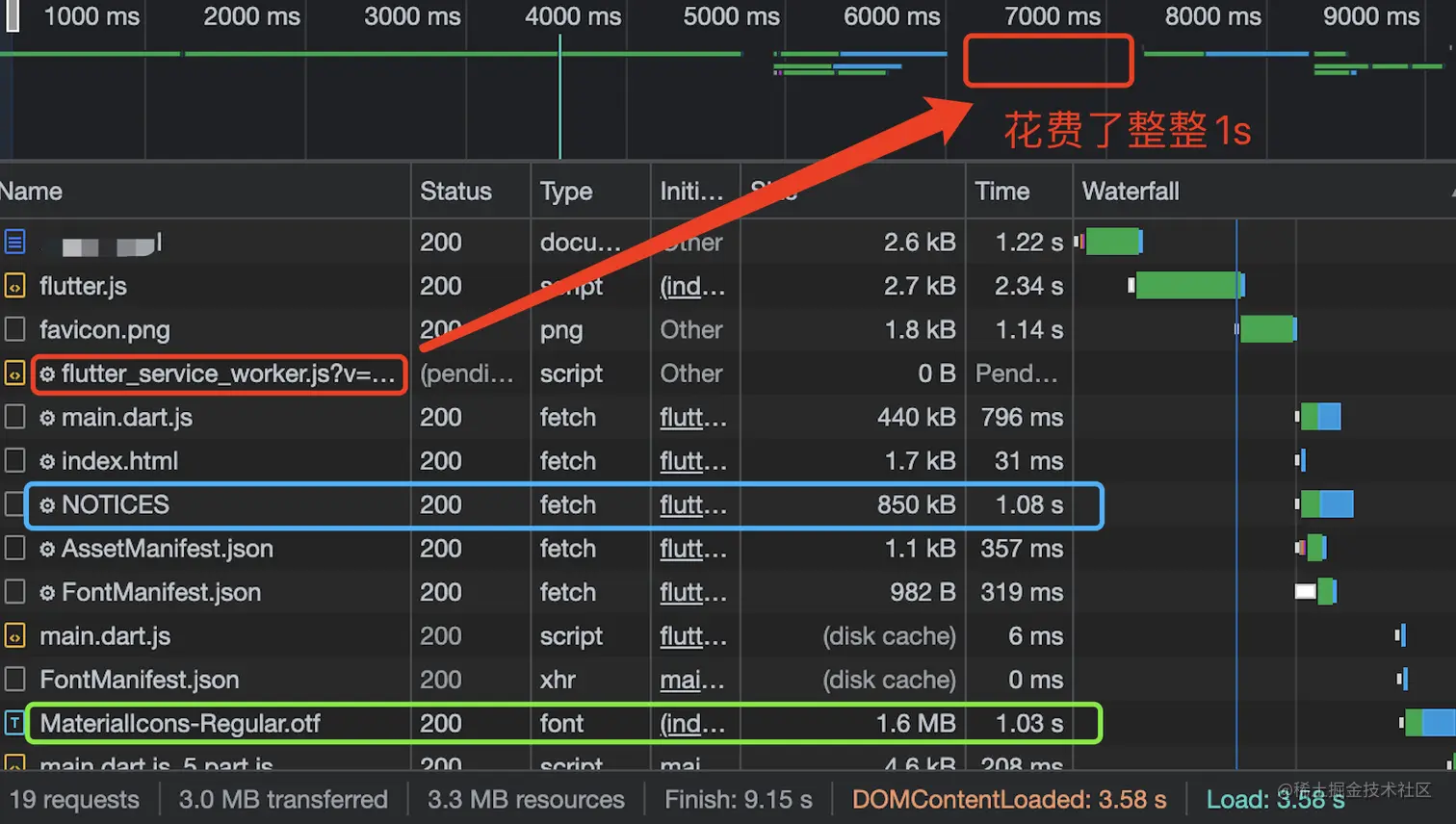Open initiator link for MaterialIcons-Regular.otf row
This screenshot has width=1456, height=824.
coord(692,723)
